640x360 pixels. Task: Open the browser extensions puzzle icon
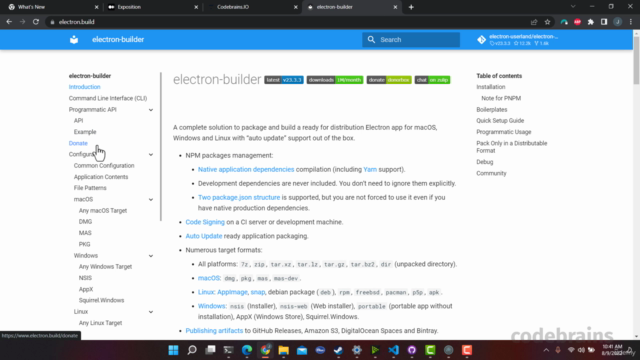591,22
